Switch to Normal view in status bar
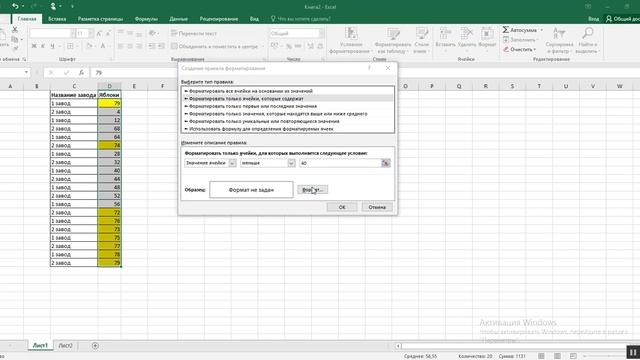The height and width of the screenshot is (360, 640). (x=541, y=356)
